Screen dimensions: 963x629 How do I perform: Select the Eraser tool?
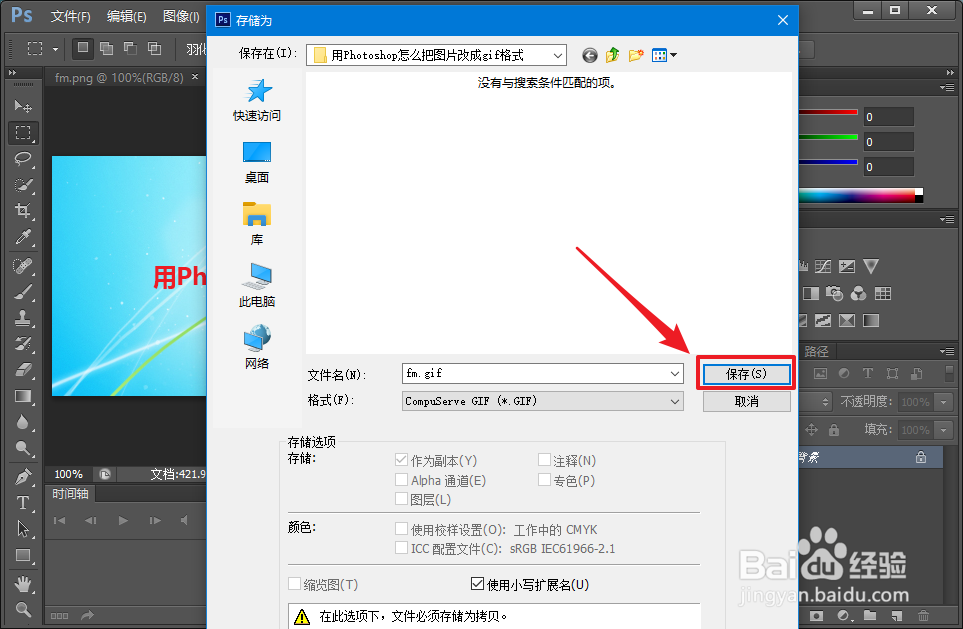(23, 370)
